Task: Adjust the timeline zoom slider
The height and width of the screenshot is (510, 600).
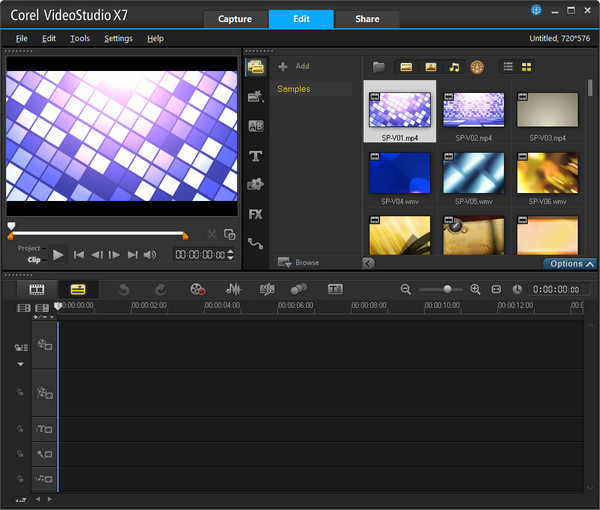Action: point(446,289)
